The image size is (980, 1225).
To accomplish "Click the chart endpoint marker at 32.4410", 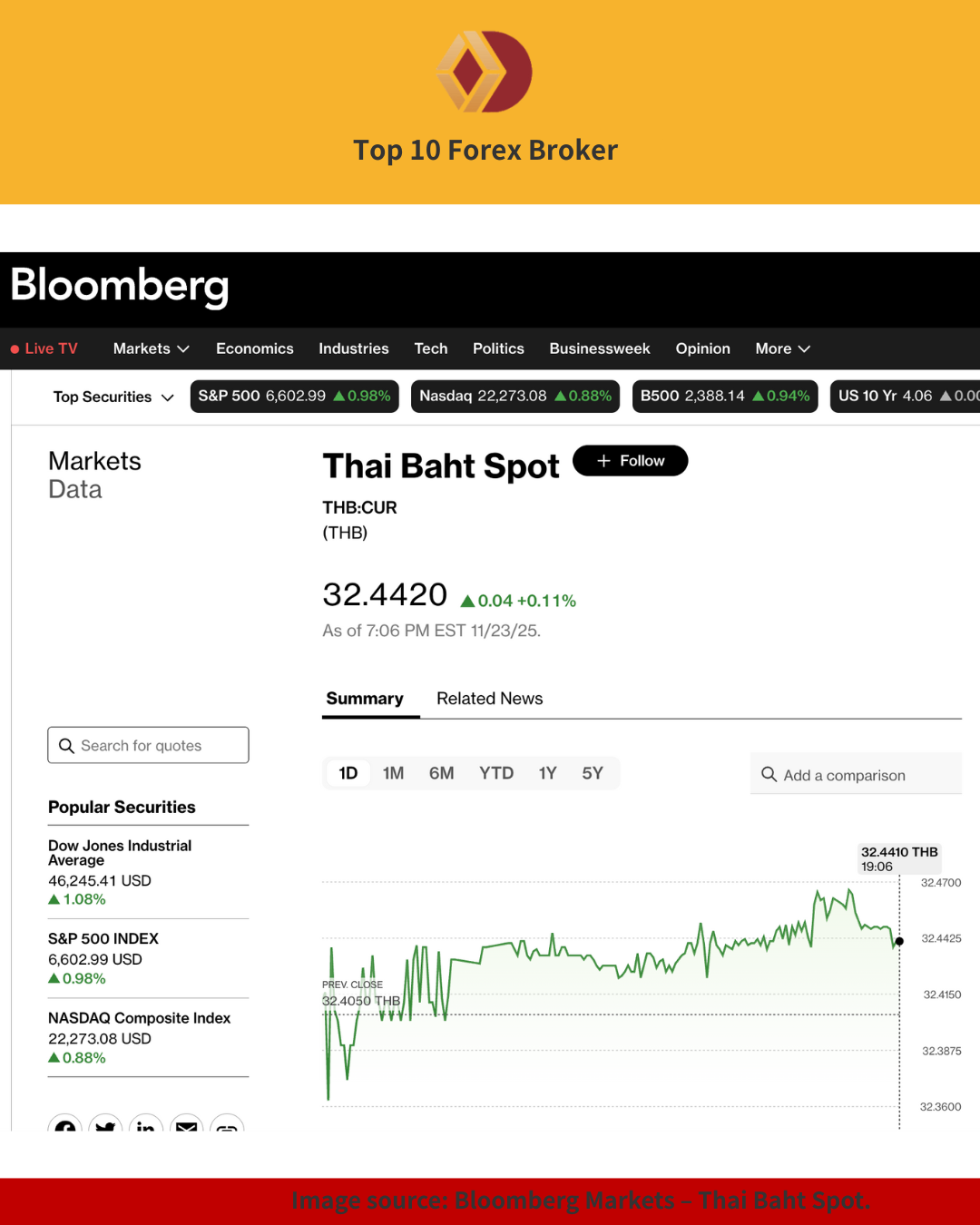I will click(x=899, y=942).
